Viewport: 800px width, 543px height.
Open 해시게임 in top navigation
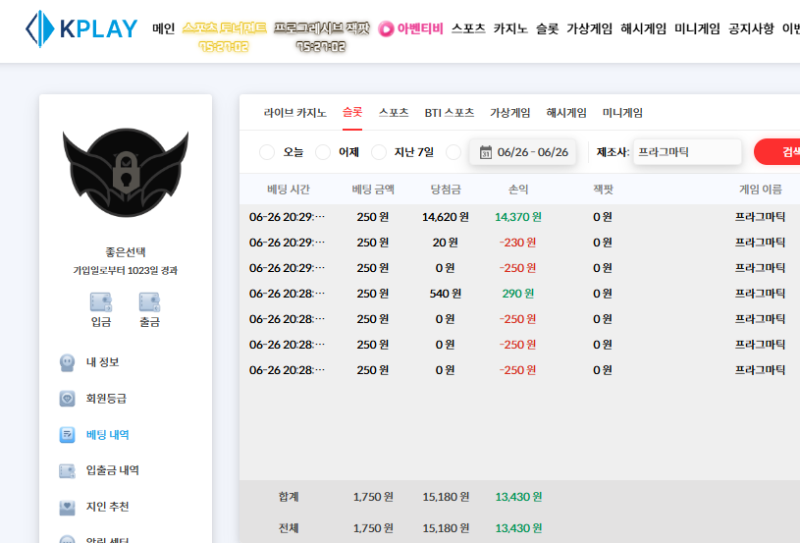(643, 29)
